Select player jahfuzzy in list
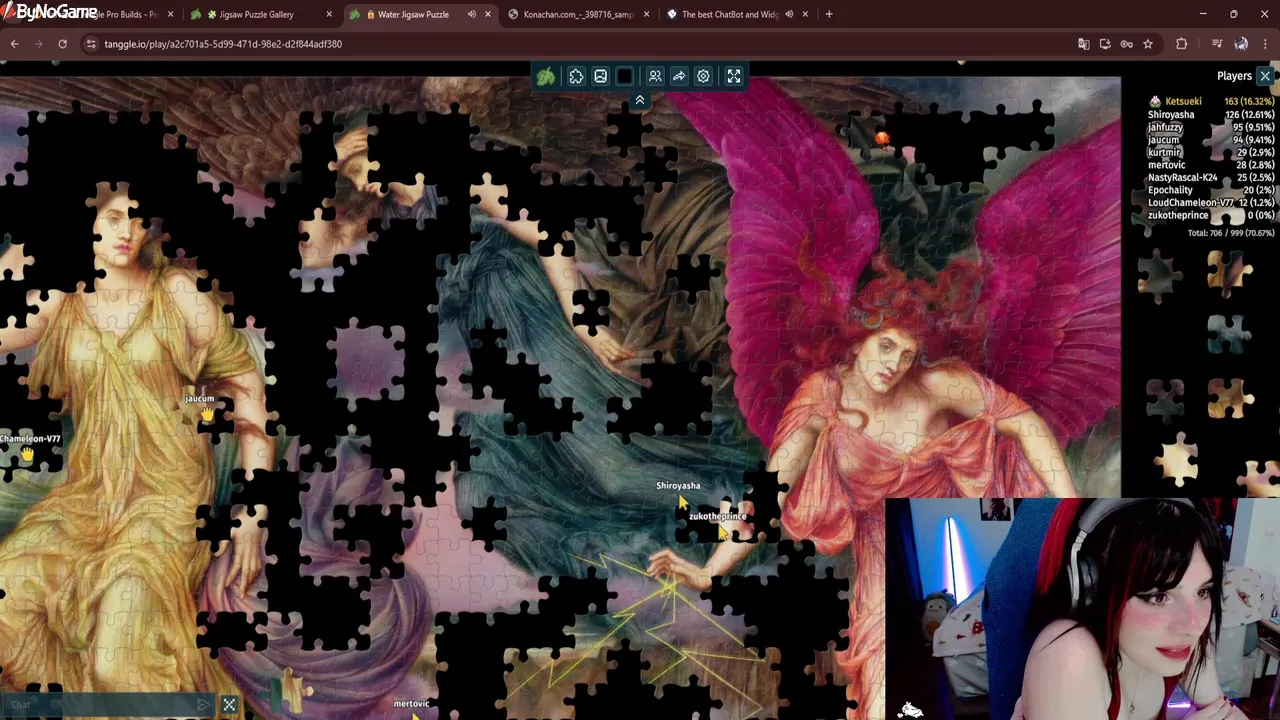Image resolution: width=1280 pixels, height=720 pixels. pyautogui.click(x=1165, y=127)
